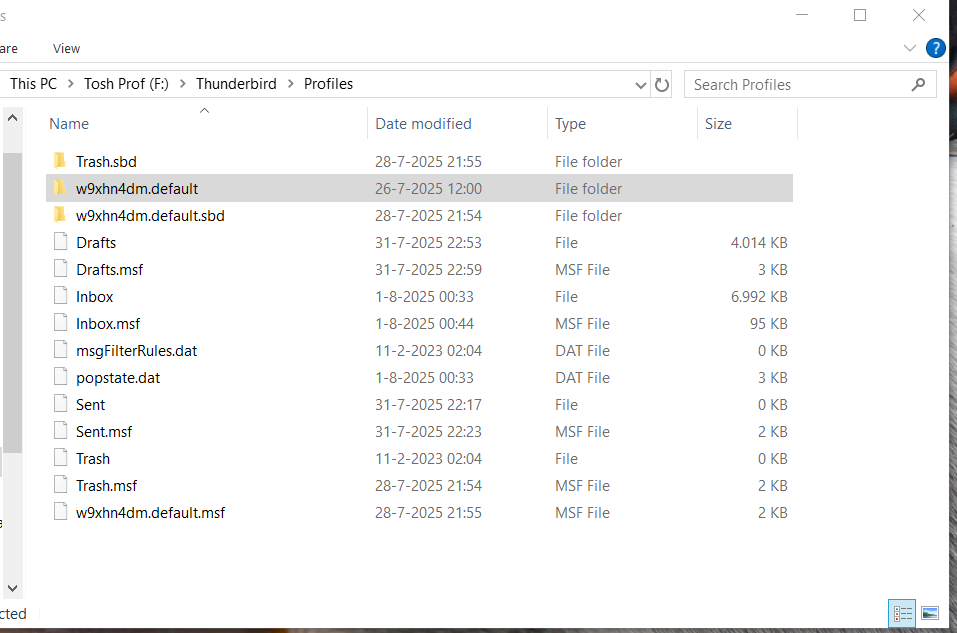
Task: Click the Trash.sbd folder icon
Action: click(x=60, y=161)
